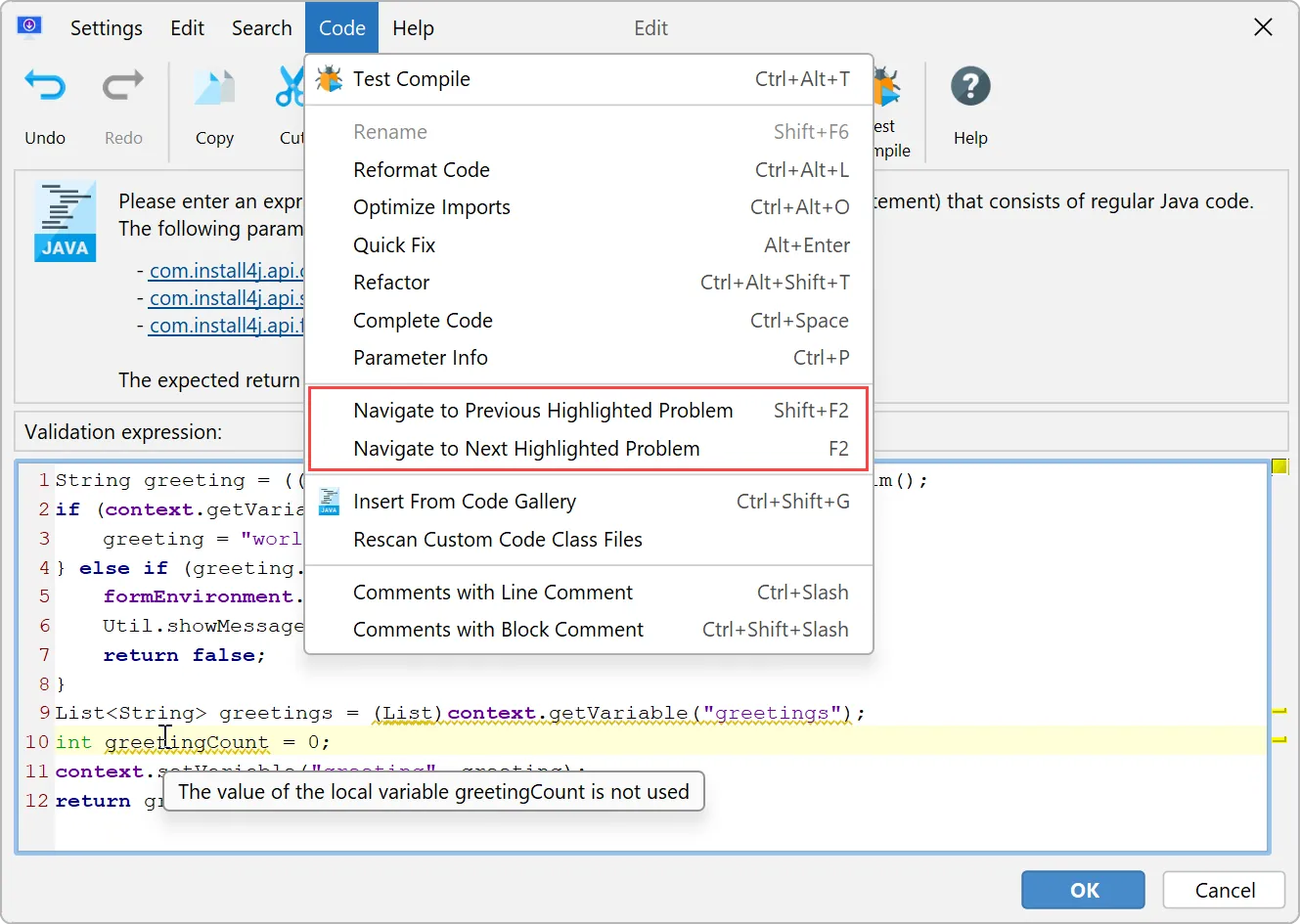The height and width of the screenshot is (924, 1300).
Task: Open second com.install4j.api parameter link
Action: pos(226,298)
